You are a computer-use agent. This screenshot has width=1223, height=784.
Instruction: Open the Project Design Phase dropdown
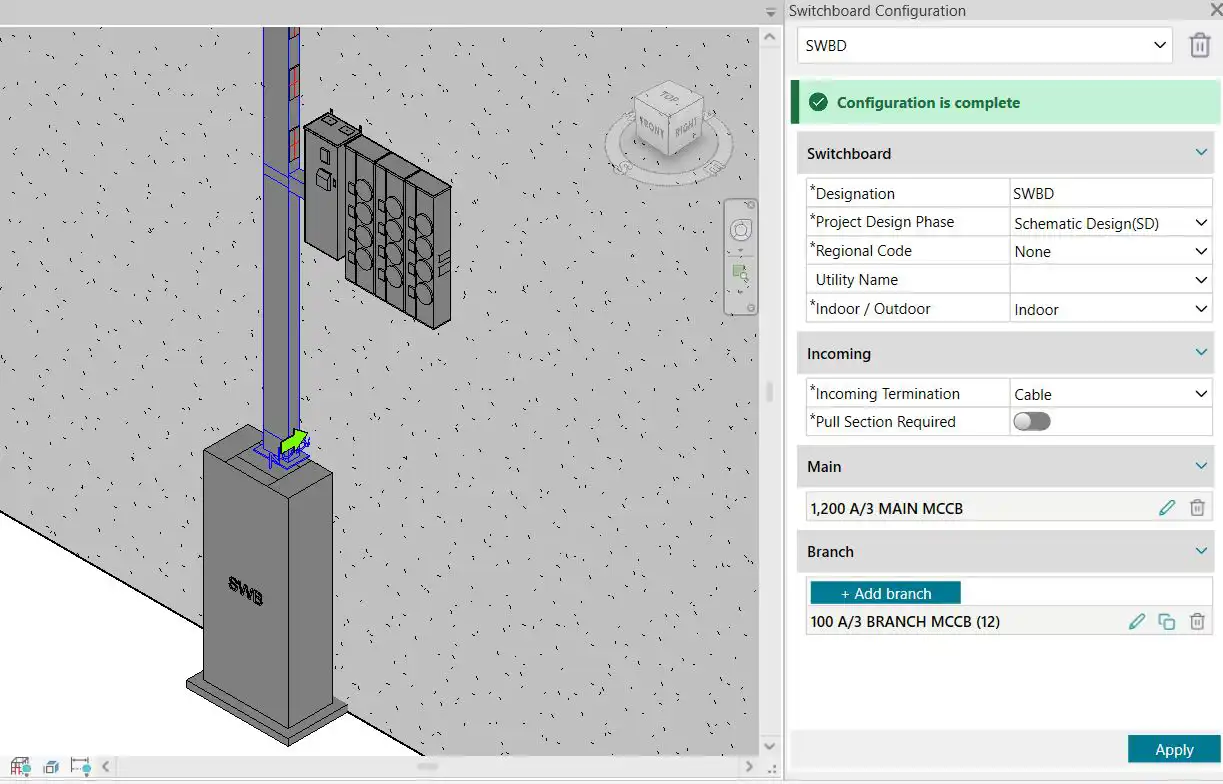[1199, 222]
